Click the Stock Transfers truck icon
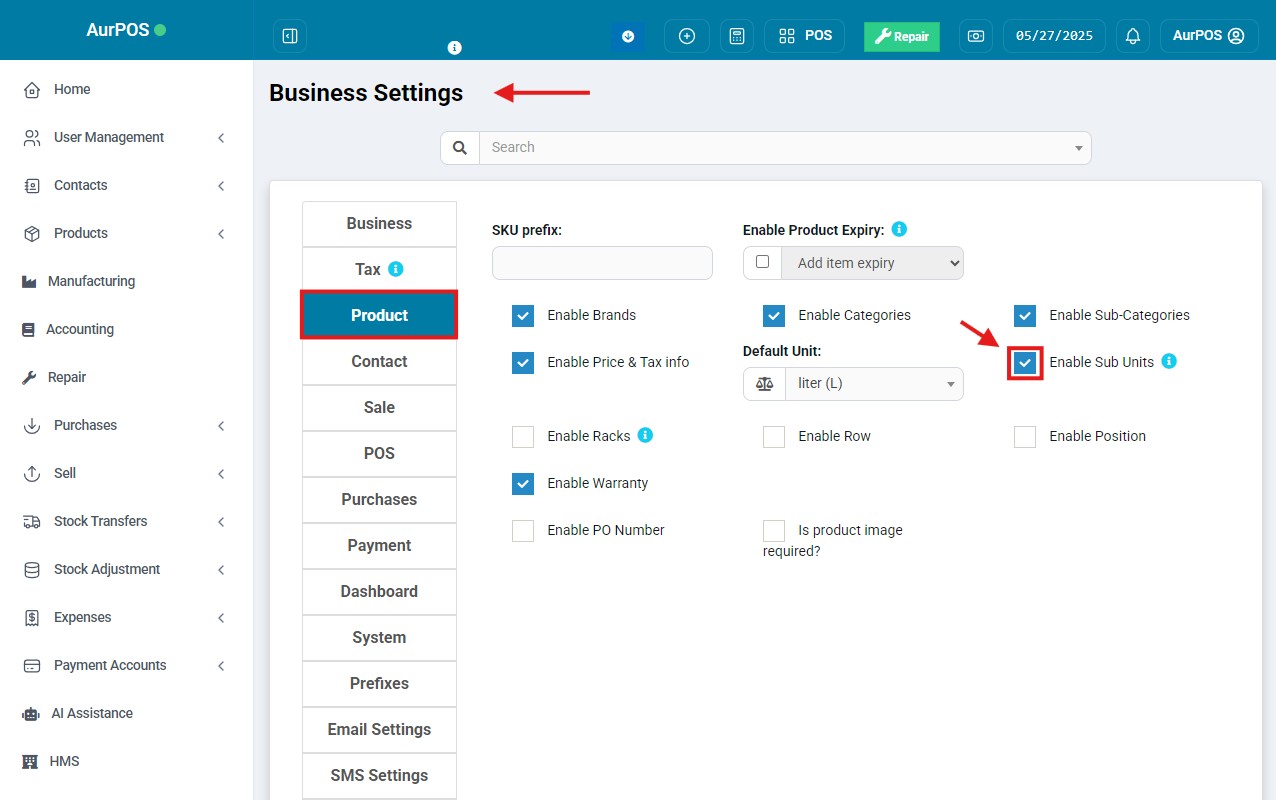1276x800 pixels. click(x=32, y=522)
